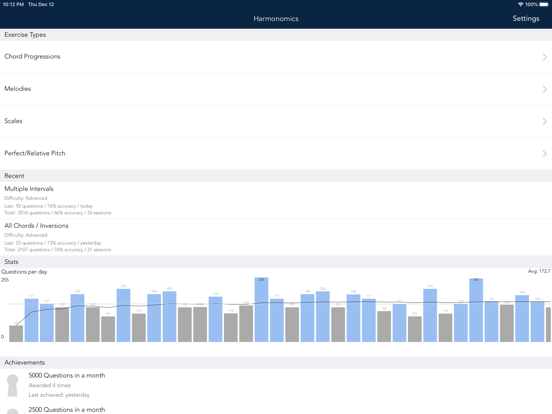Open Settings in the top bar
The width and height of the screenshot is (552, 414).
coord(526,19)
